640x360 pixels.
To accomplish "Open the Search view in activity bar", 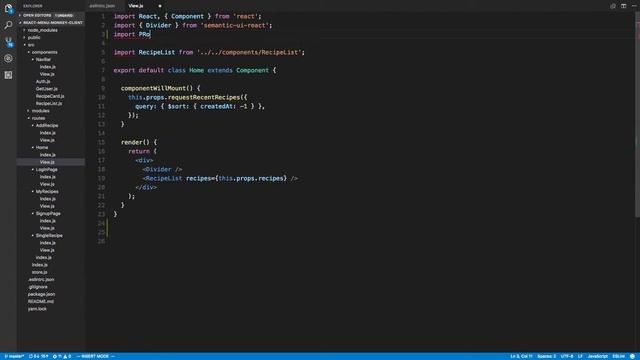I will point(8,25).
